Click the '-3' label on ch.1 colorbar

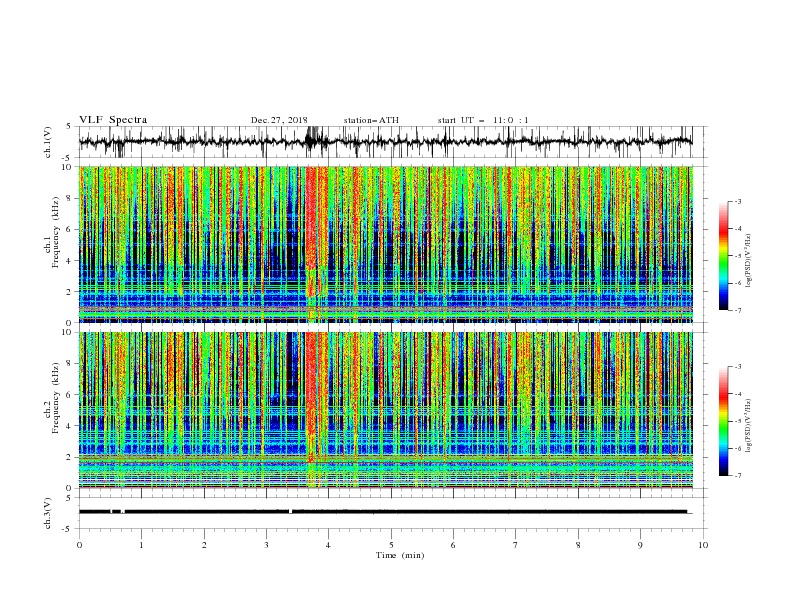(x=737, y=201)
